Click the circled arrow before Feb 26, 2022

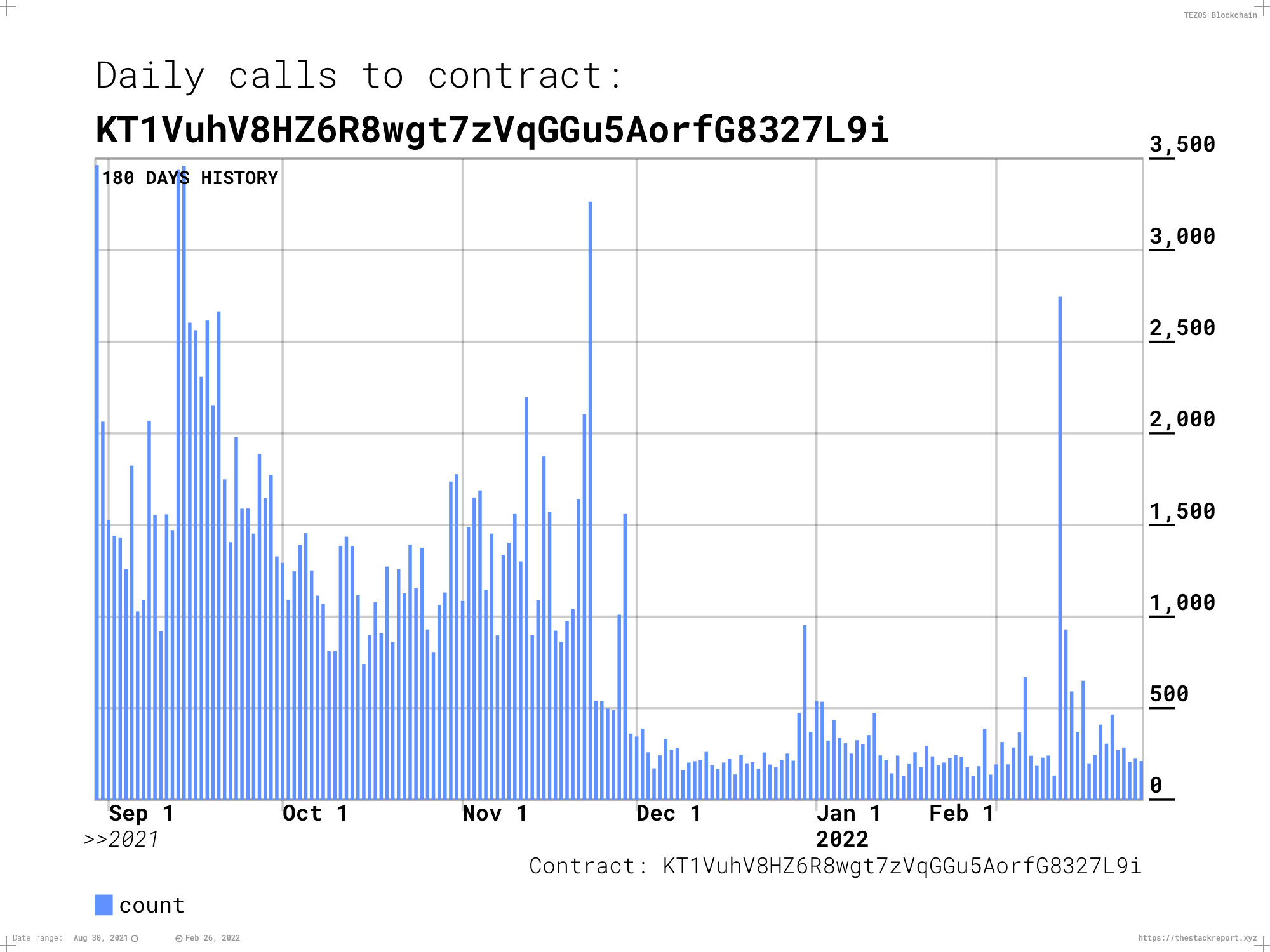(x=180, y=937)
